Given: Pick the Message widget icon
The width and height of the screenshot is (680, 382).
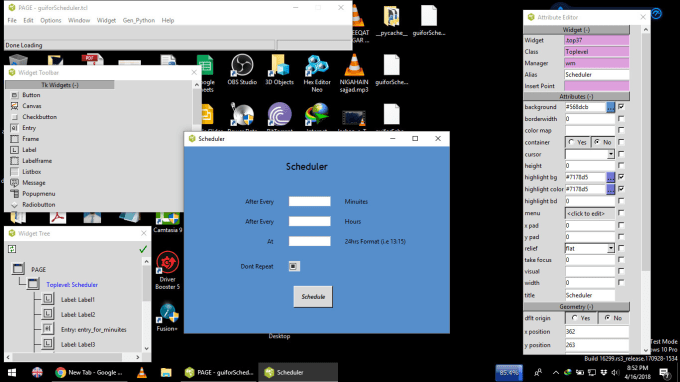Looking at the screenshot, I should [x=14, y=183].
